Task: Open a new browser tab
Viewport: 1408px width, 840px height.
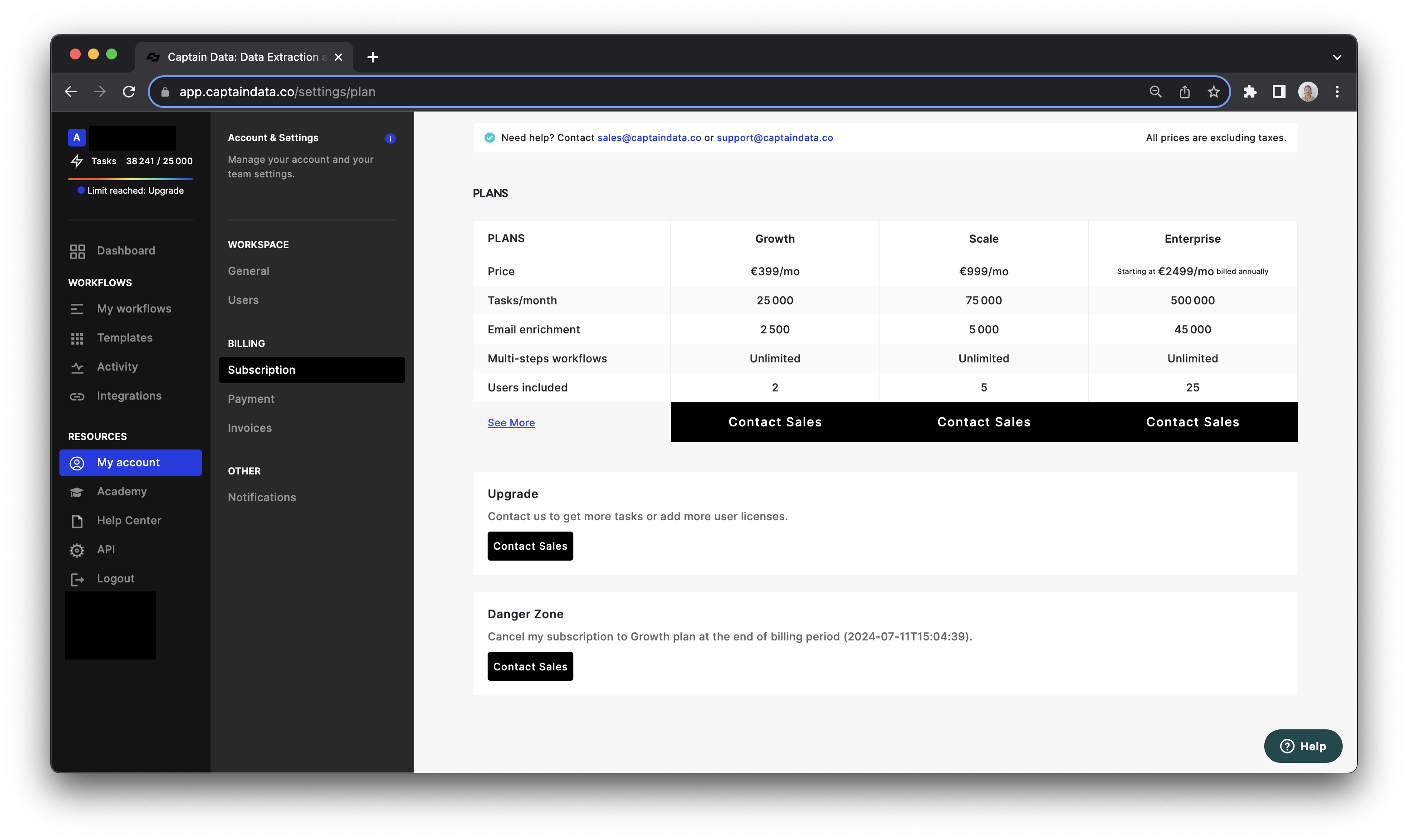Action: 372,57
